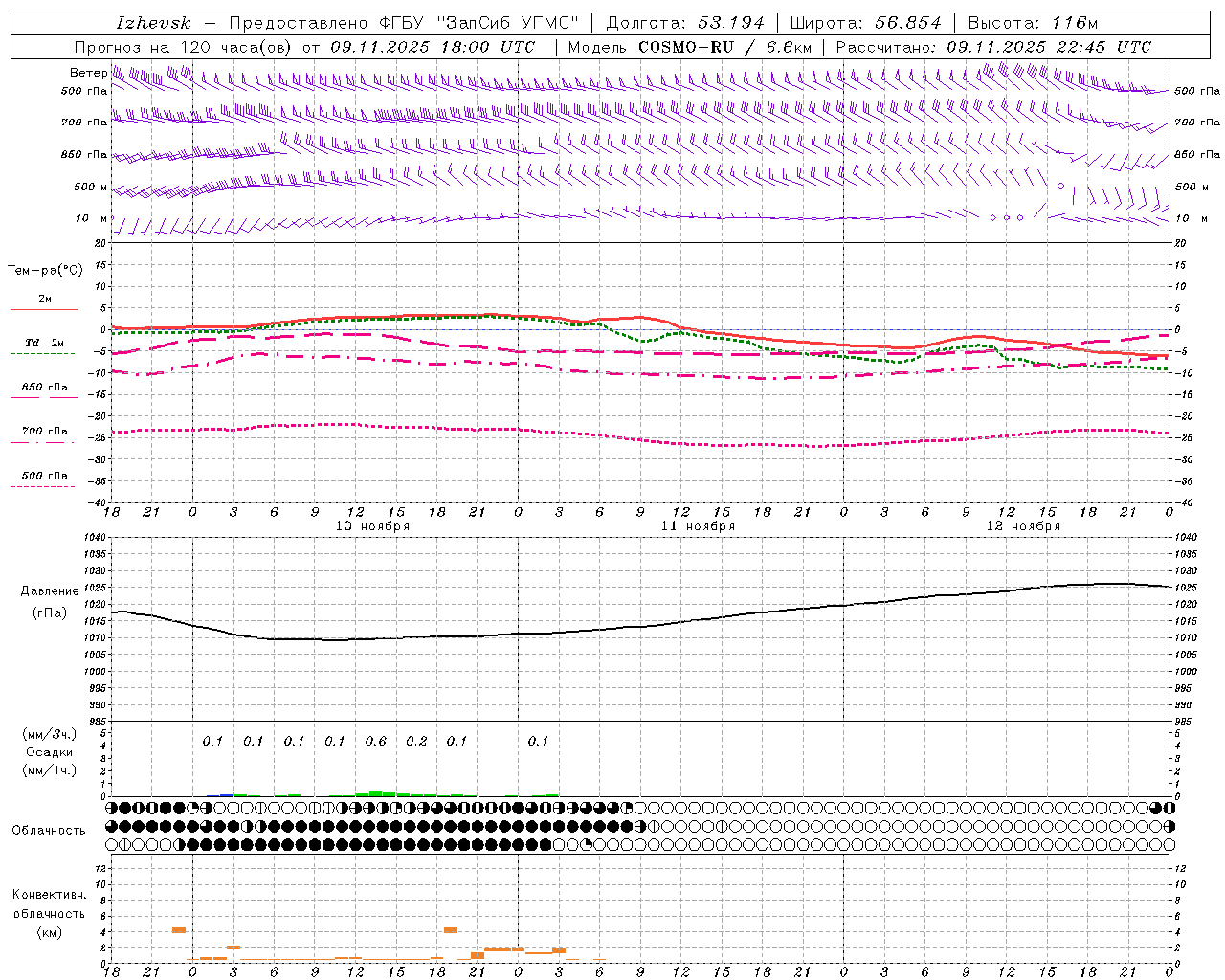Click the 0.2 precipitation amount label
This screenshot has width=1225, height=980.
click(416, 741)
